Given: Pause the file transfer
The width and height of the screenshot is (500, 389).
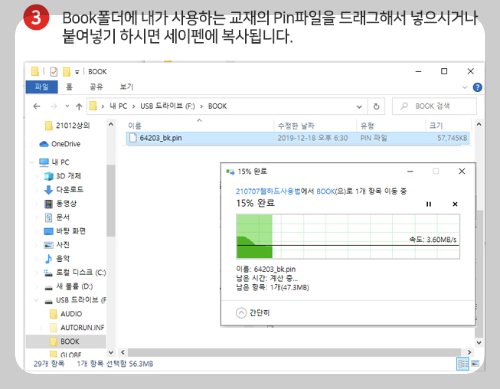Looking at the screenshot, I should pyautogui.click(x=428, y=204).
